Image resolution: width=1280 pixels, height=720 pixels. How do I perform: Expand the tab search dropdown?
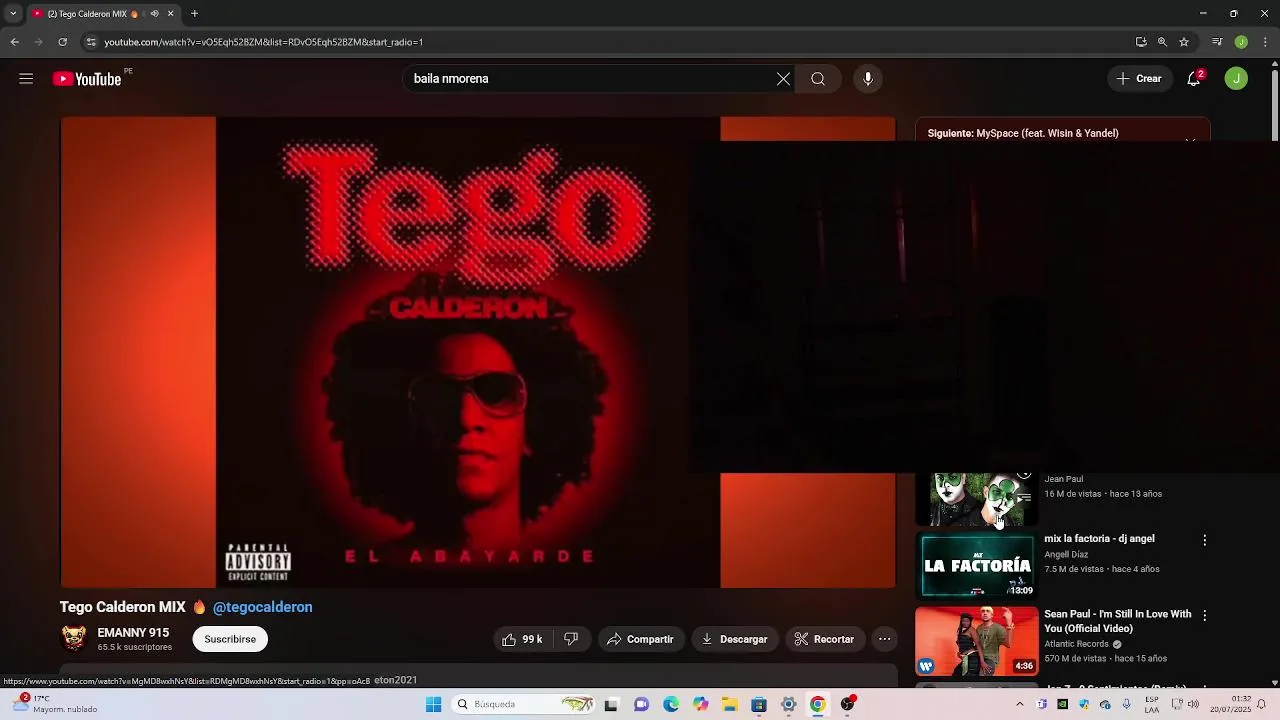tap(13, 14)
